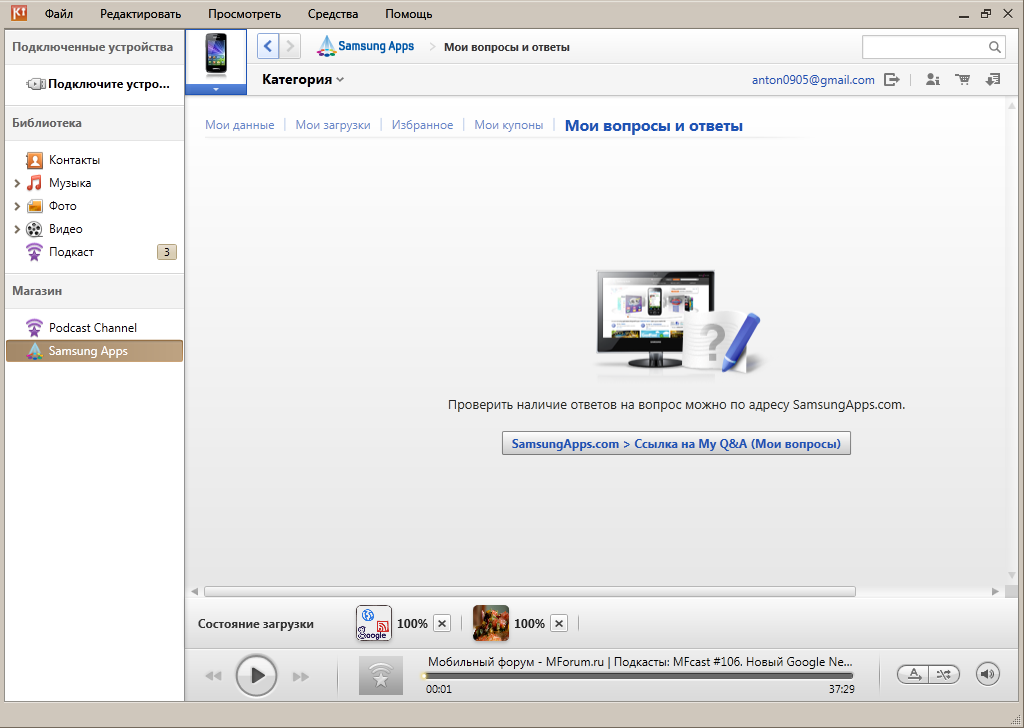This screenshot has height=728, width=1024.
Task: Click the elapsed time 00:01
Action: 439,689
